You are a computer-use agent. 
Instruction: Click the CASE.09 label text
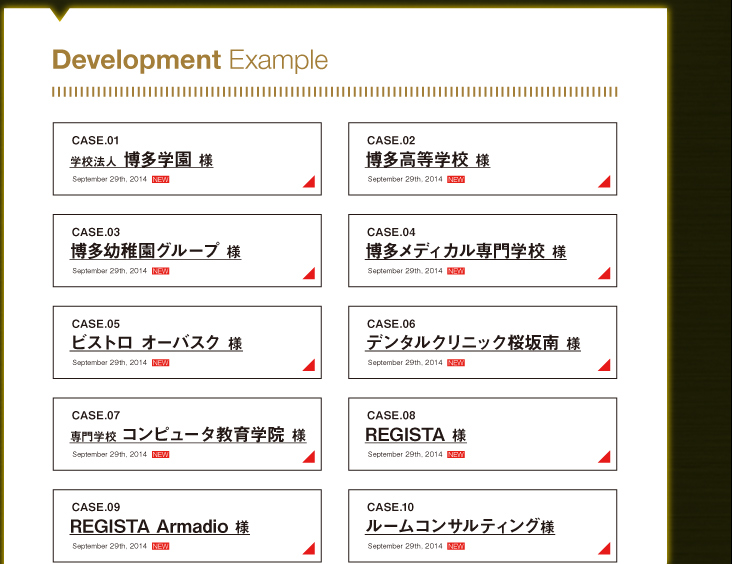coord(96,507)
